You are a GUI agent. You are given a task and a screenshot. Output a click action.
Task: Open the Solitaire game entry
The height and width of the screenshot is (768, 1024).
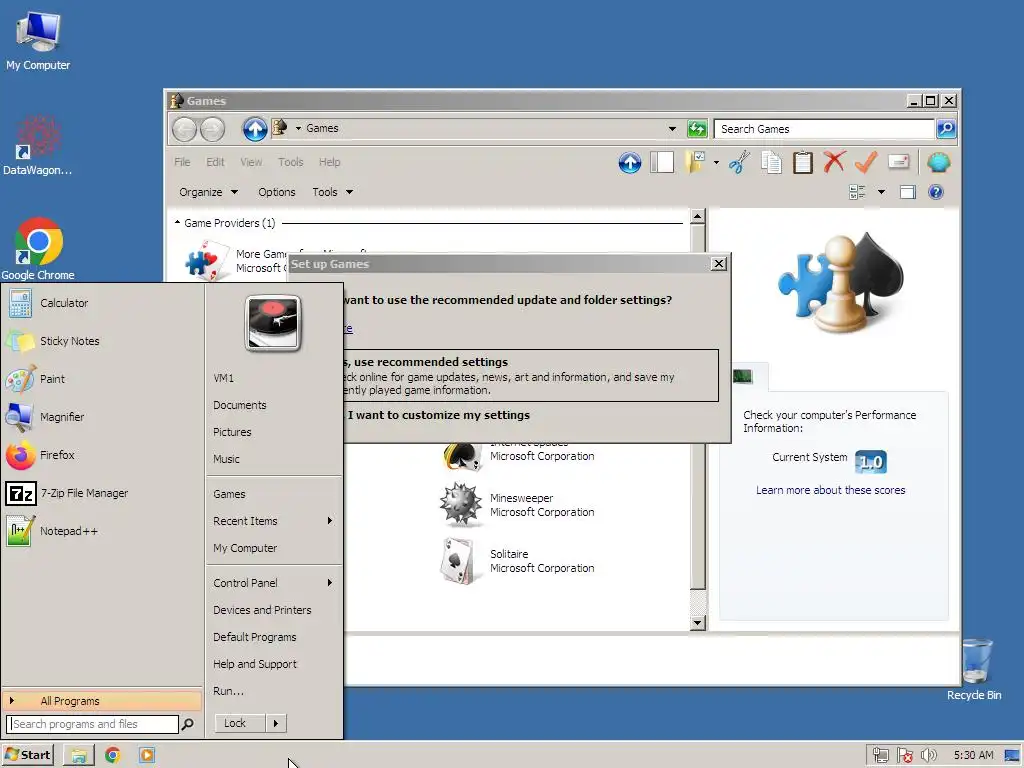point(518,561)
